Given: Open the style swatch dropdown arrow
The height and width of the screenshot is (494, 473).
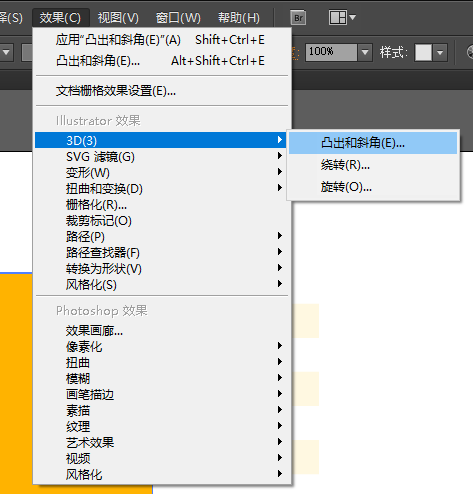Looking at the screenshot, I should click(440, 53).
